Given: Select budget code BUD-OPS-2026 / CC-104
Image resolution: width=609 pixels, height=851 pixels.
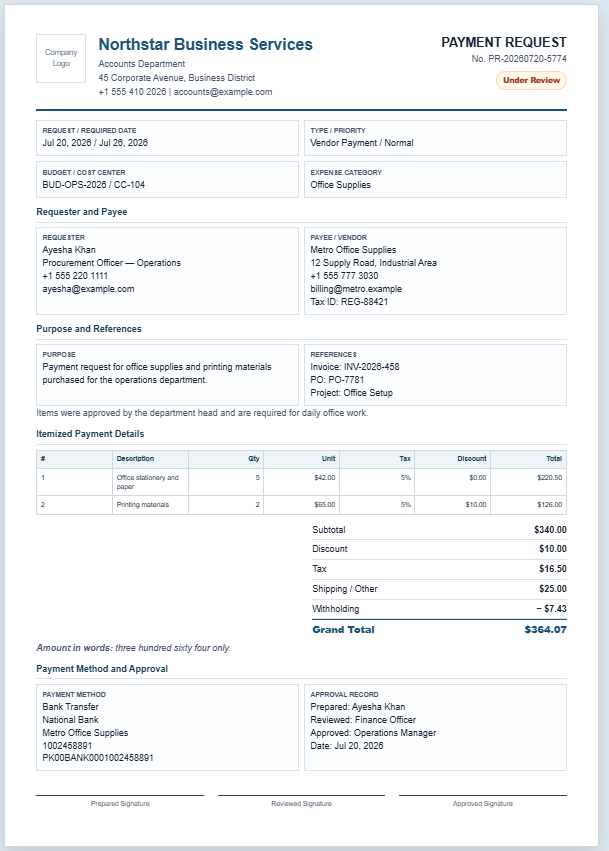Looking at the screenshot, I should point(93,185).
